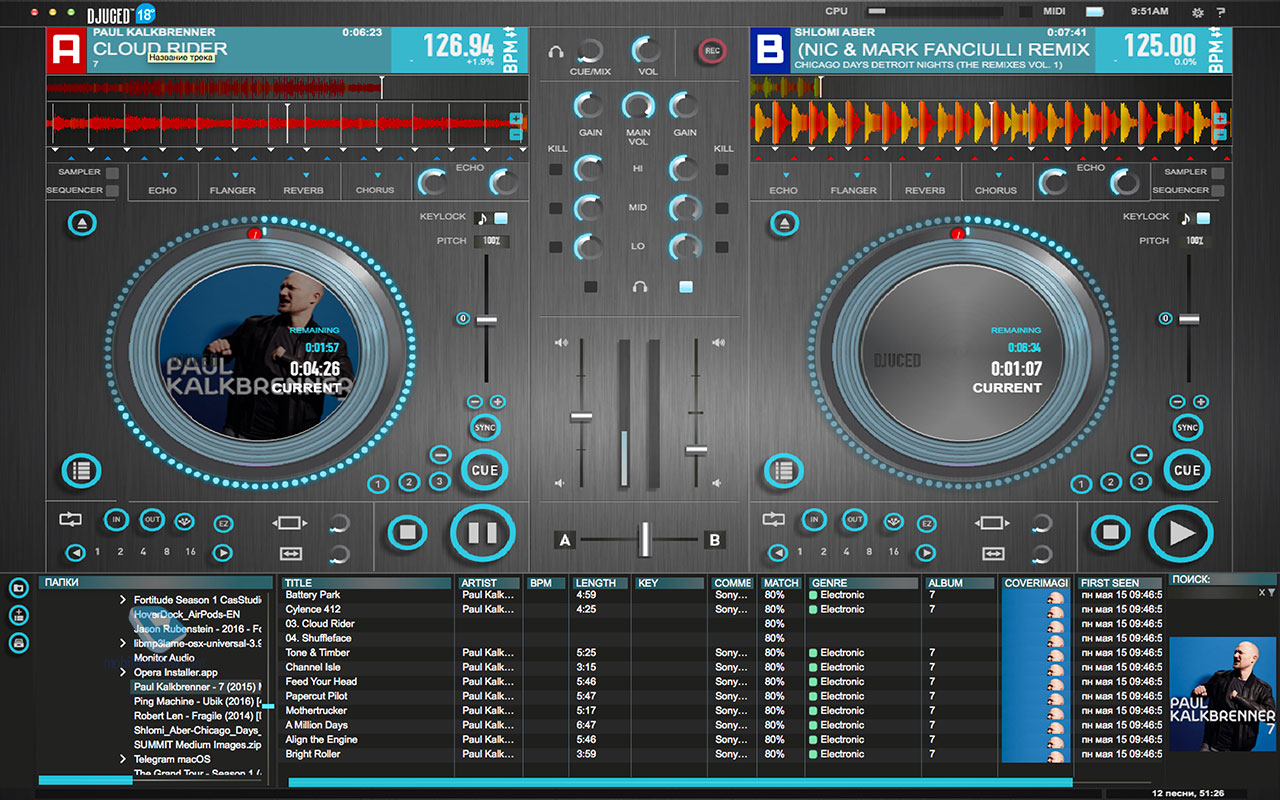Sort the track list by ARTIST column
The height and width of the screenshot is (800, 1280).
488,582
